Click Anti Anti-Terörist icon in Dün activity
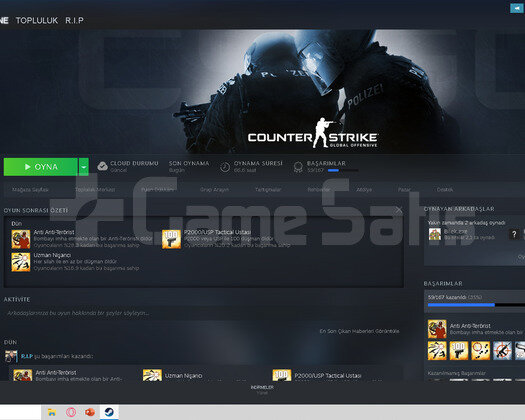525x420 pixels. (x=22, y=375)
